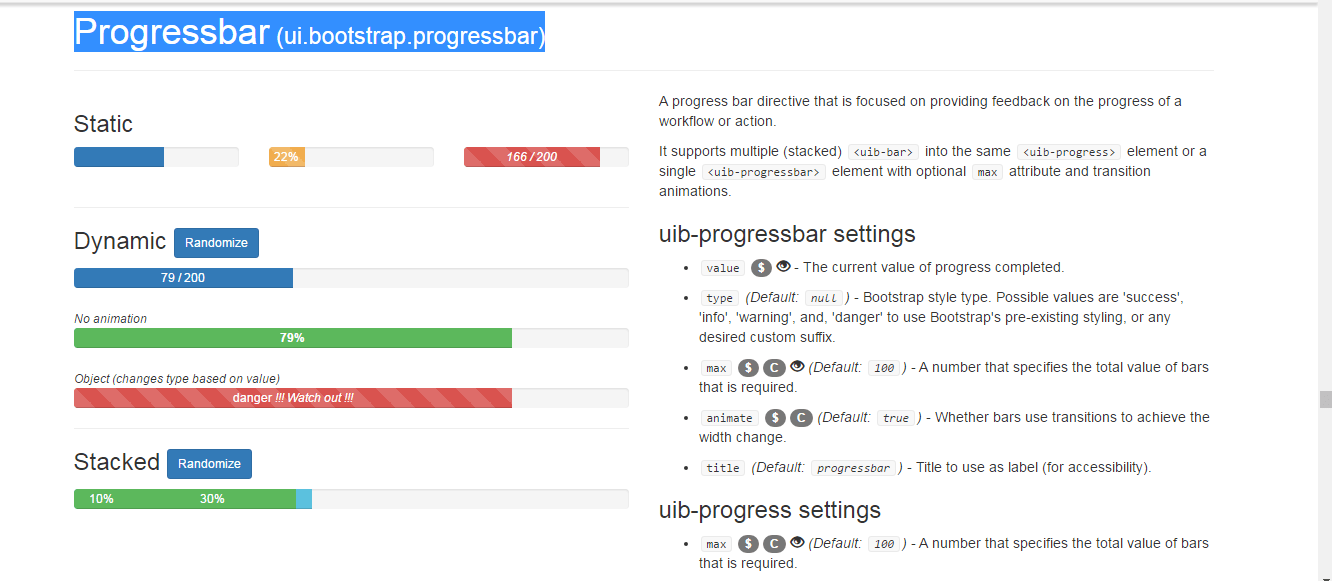Click the C icon next to the max setting
The width and height of the screenshot is (1332, 581).
(774, 368)
